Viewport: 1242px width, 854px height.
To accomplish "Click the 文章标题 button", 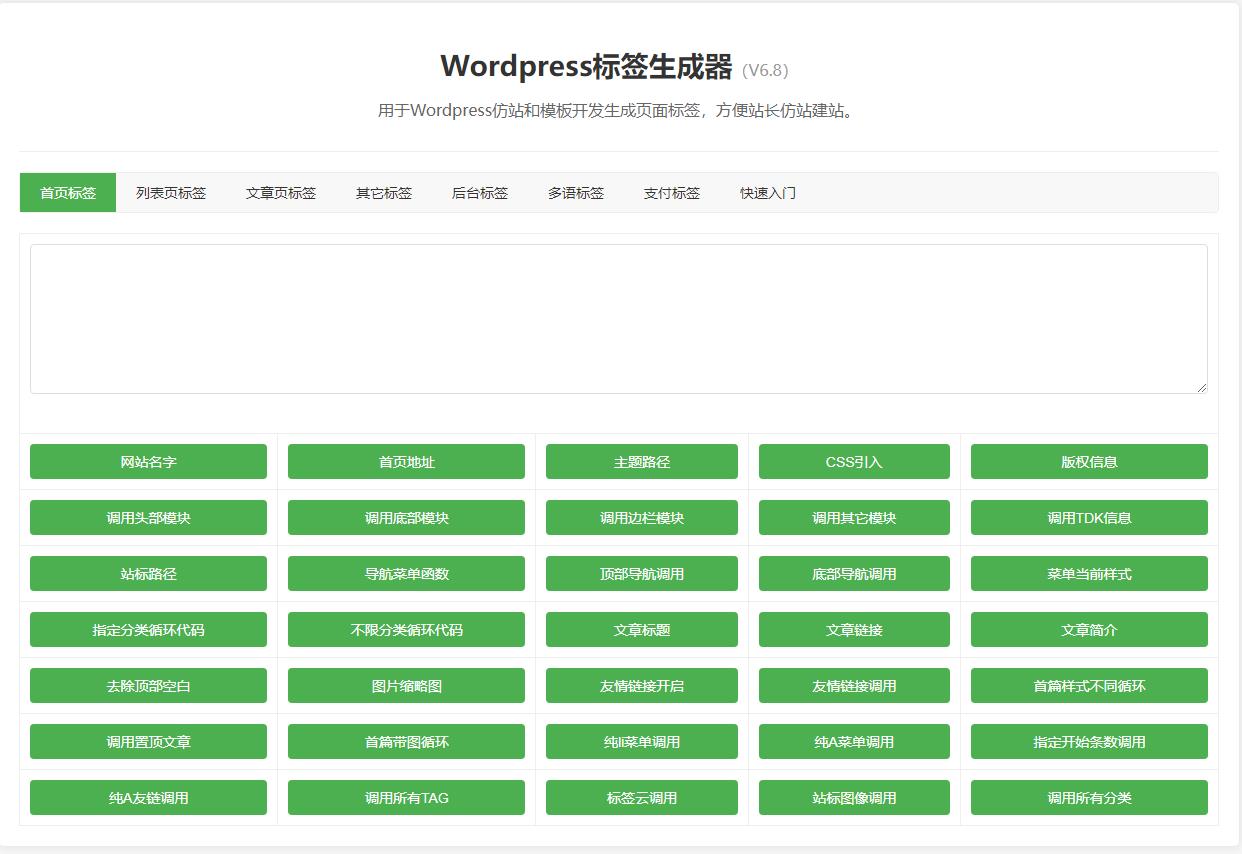I will click(x=641, y=629).
